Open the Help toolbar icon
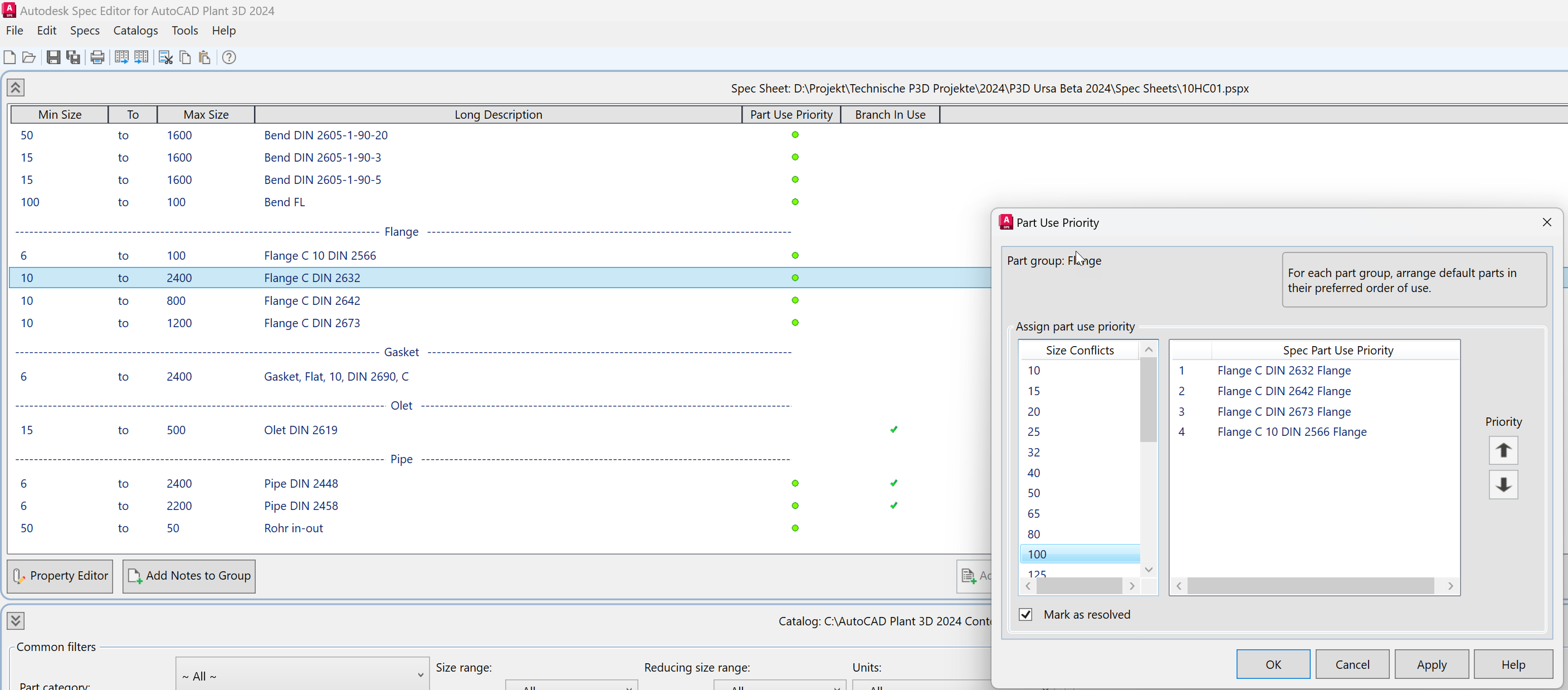 229,57
